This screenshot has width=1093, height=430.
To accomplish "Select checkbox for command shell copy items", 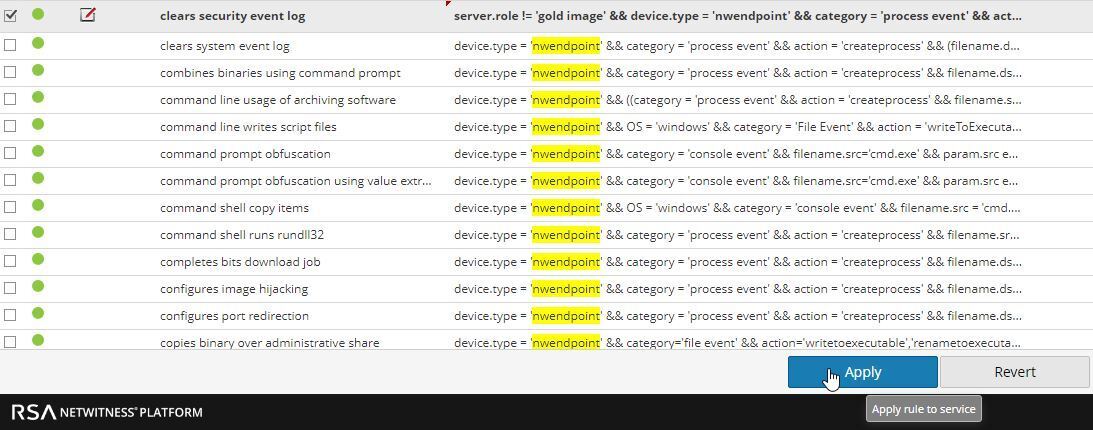I will click(x=10, y=207).
